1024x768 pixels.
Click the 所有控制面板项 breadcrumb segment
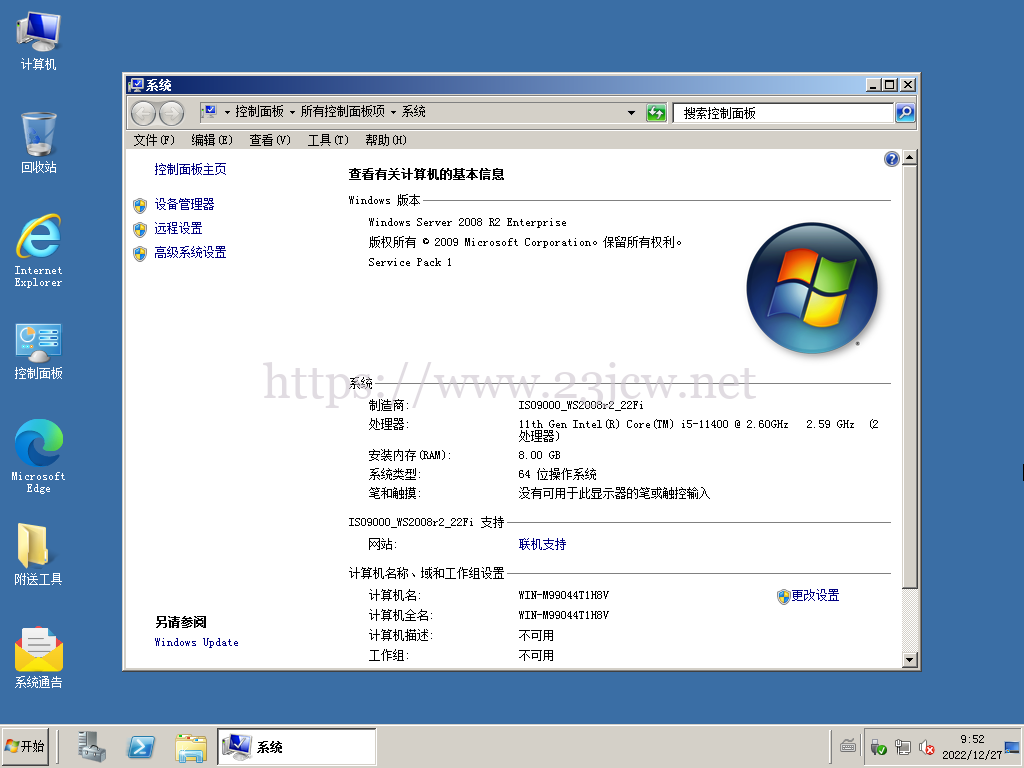[343, 112]
